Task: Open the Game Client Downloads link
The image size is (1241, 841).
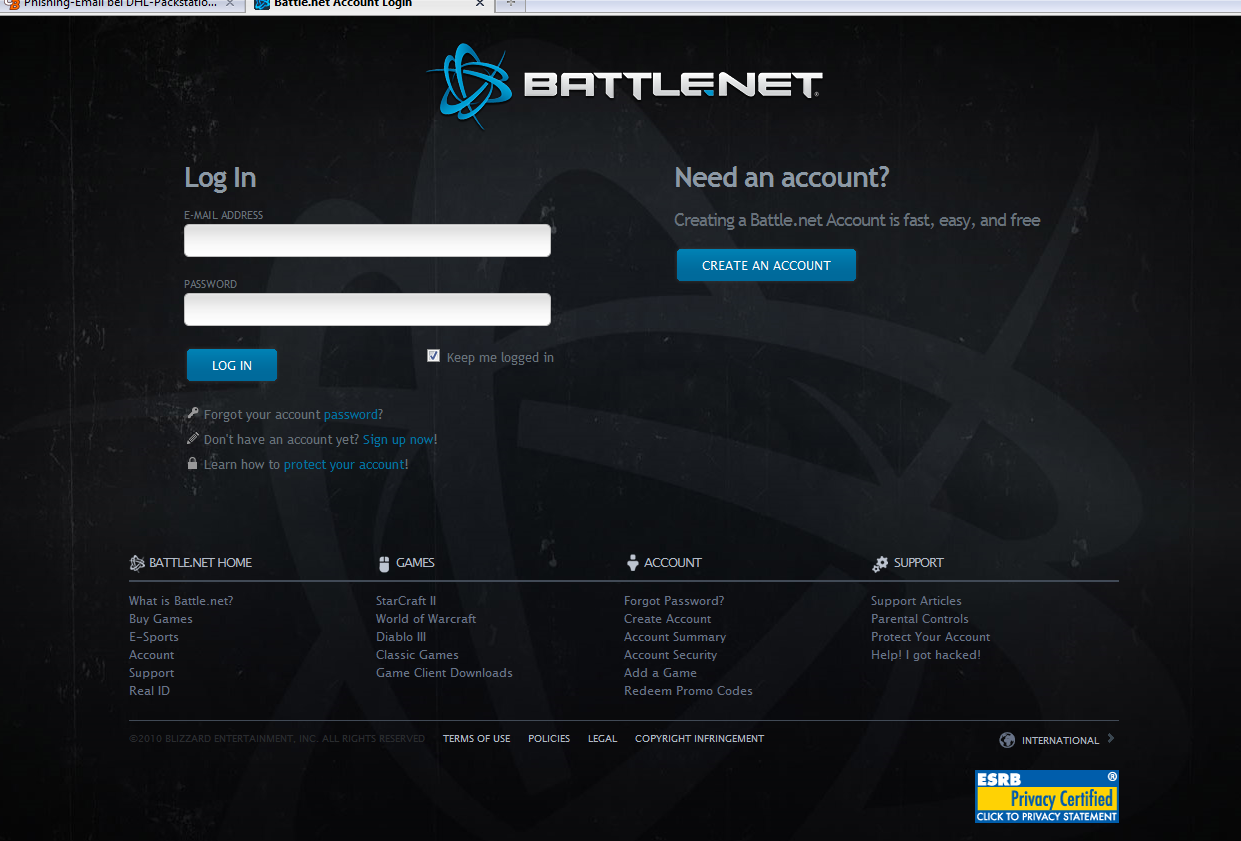Action: (444, 673)
